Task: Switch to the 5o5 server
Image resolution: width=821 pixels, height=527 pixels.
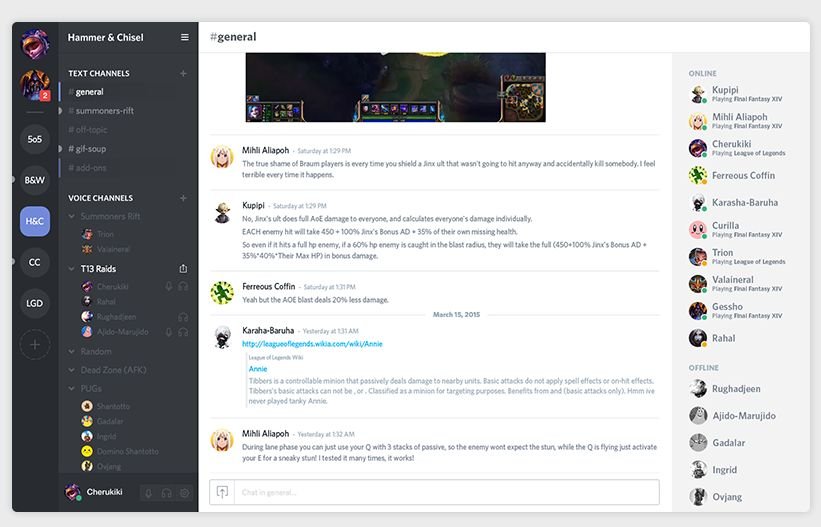Action: tap(35, 139)
